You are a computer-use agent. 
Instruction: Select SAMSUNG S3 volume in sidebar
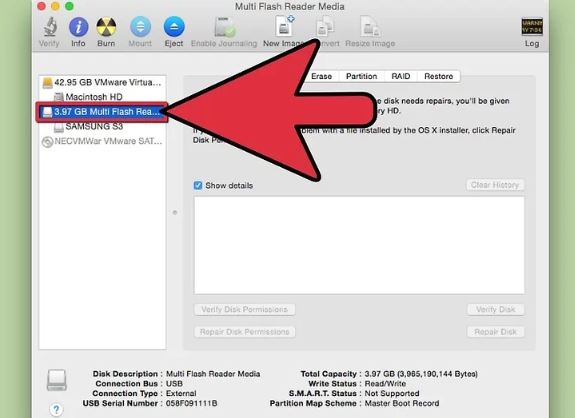(88, 127)
